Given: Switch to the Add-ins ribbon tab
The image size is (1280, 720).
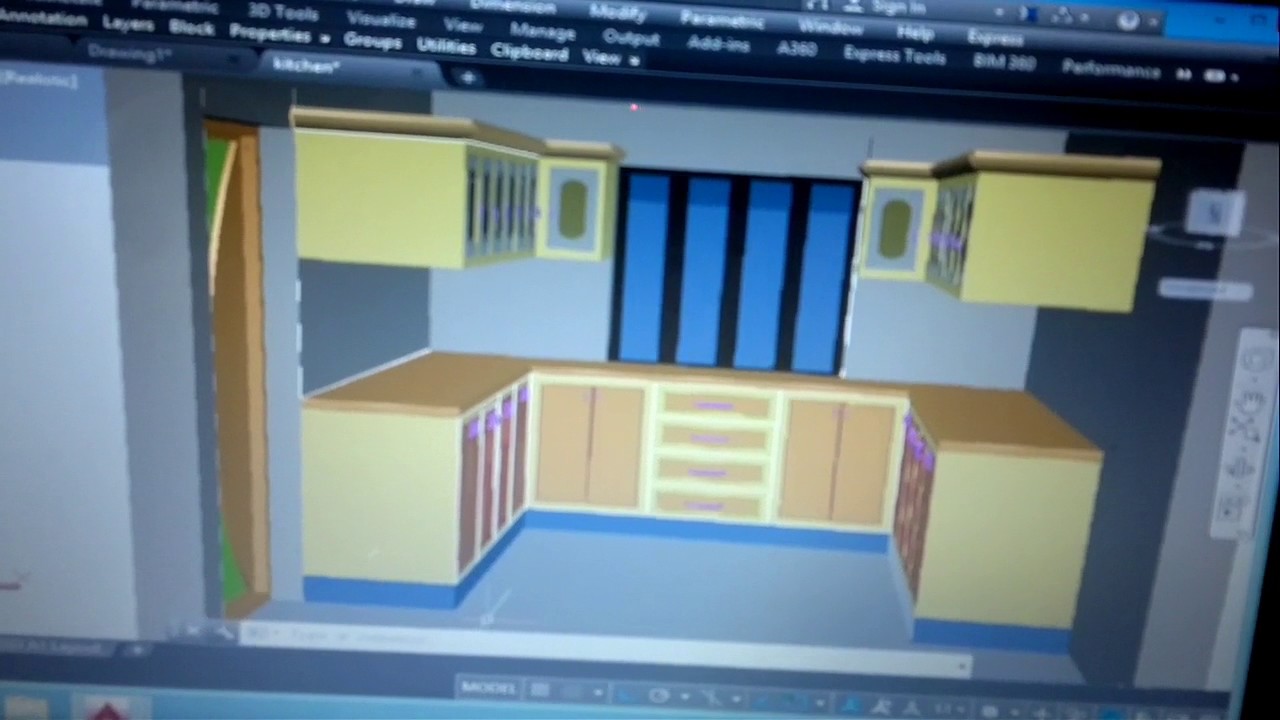Looking at the screenshot, I should click(719, 44).
